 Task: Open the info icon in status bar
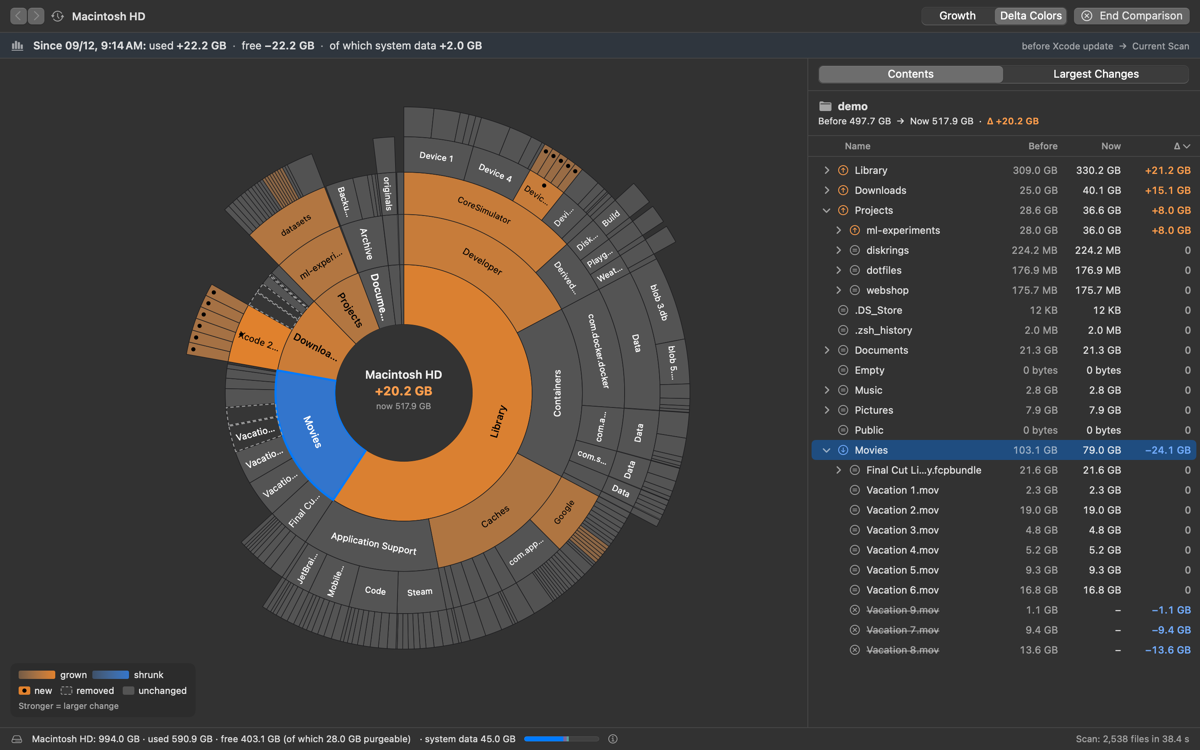point(613,739)
